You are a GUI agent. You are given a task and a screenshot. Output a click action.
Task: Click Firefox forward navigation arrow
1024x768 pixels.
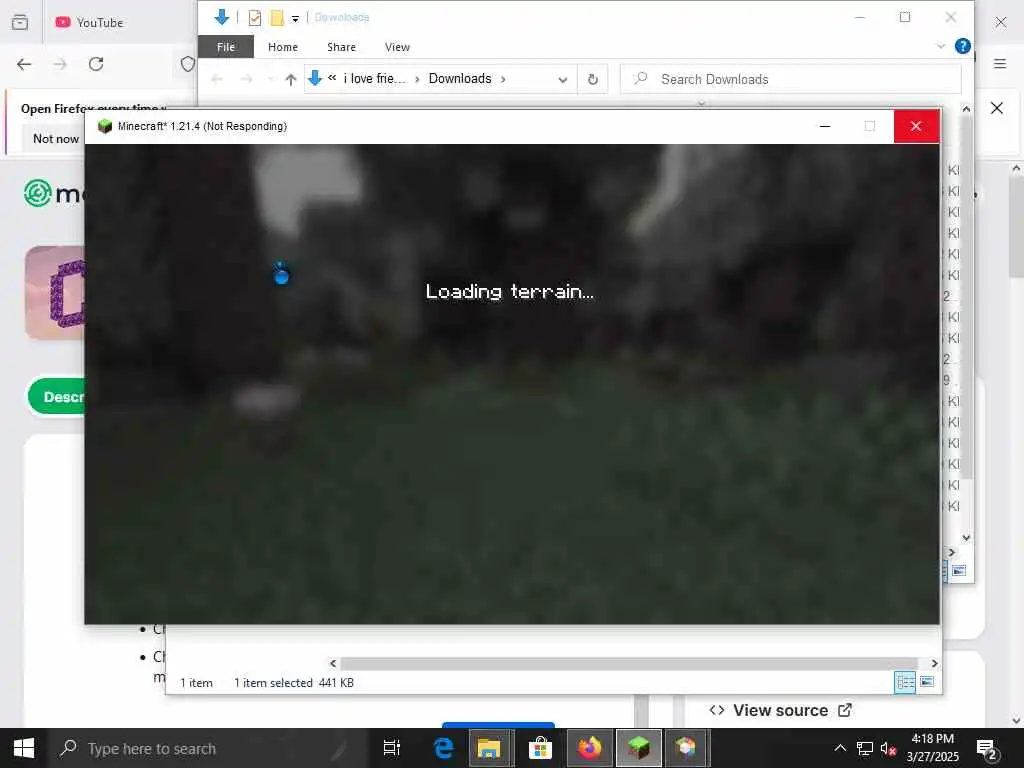(x=60, y=64)
